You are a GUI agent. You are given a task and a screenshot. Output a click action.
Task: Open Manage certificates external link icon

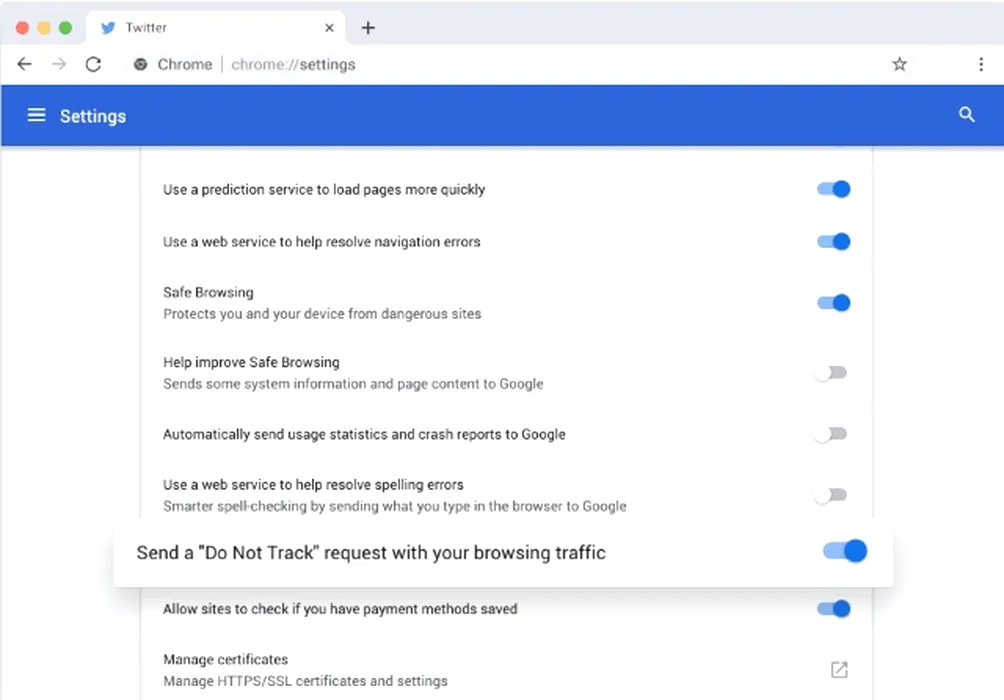tap(839, 669)
